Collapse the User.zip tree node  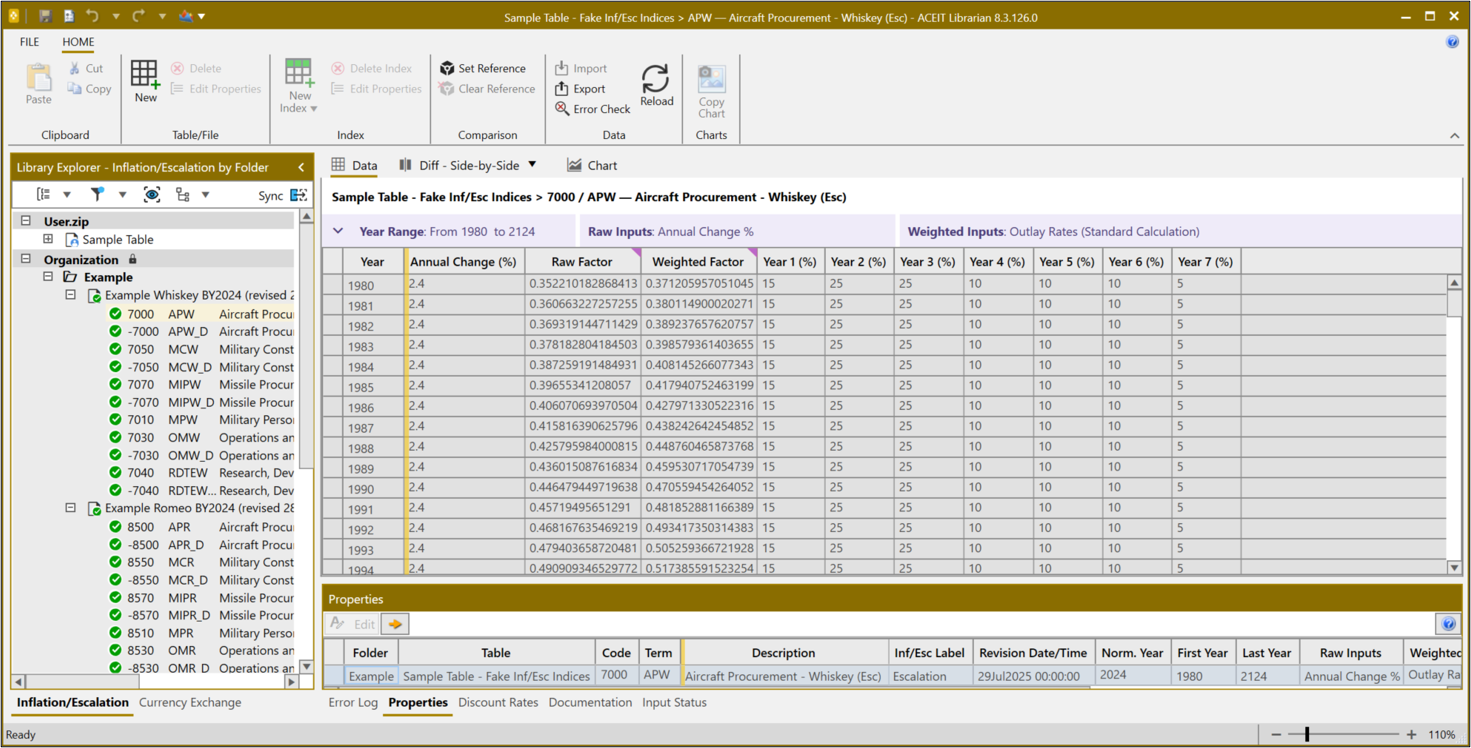pos(26,221)
